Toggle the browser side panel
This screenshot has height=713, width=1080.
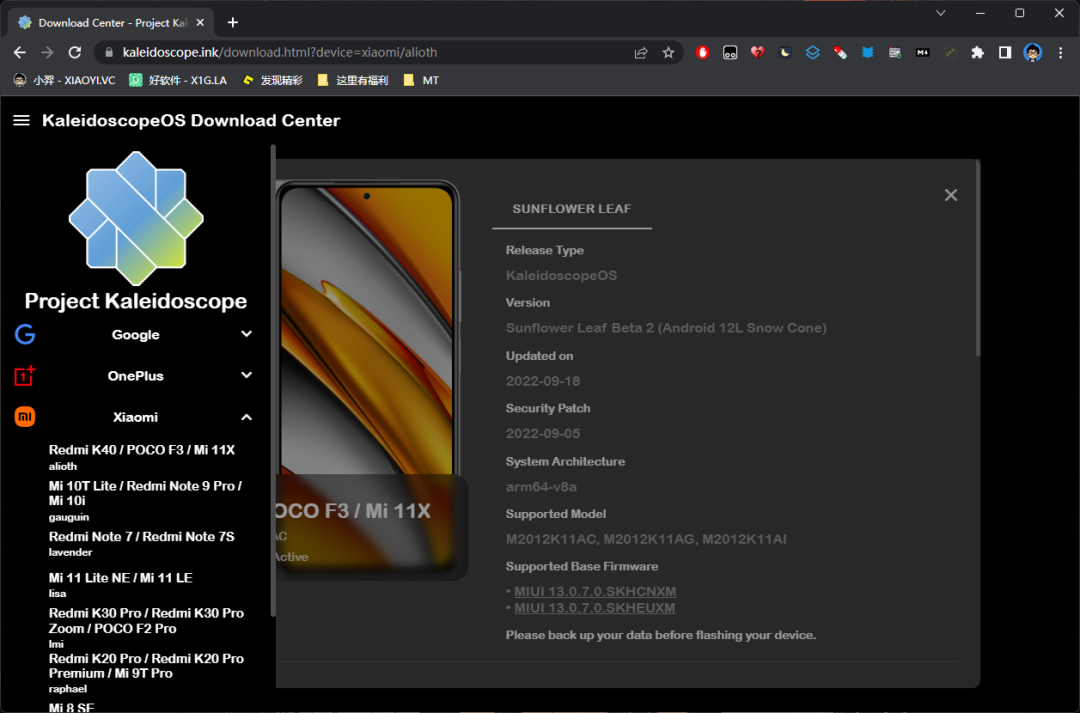[x=1005, y=53]
